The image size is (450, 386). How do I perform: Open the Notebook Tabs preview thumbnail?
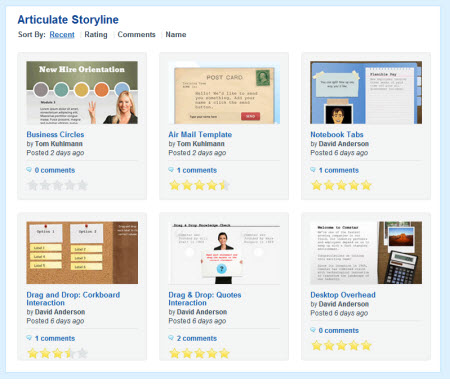point(366,92)
